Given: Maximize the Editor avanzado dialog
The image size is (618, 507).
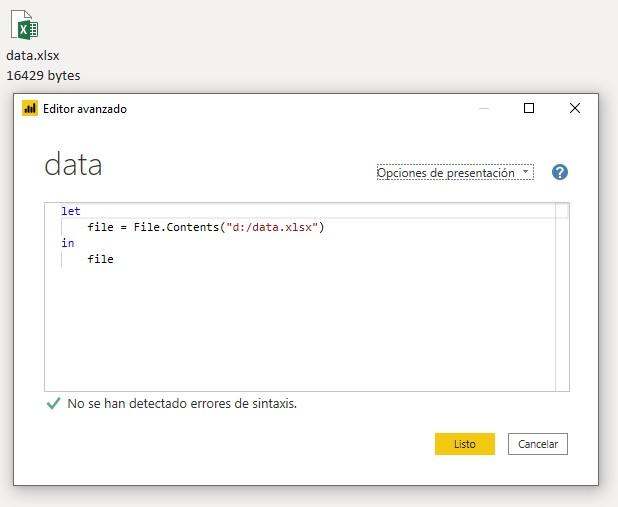Looking at the screenshot, I should click(529, 109).
